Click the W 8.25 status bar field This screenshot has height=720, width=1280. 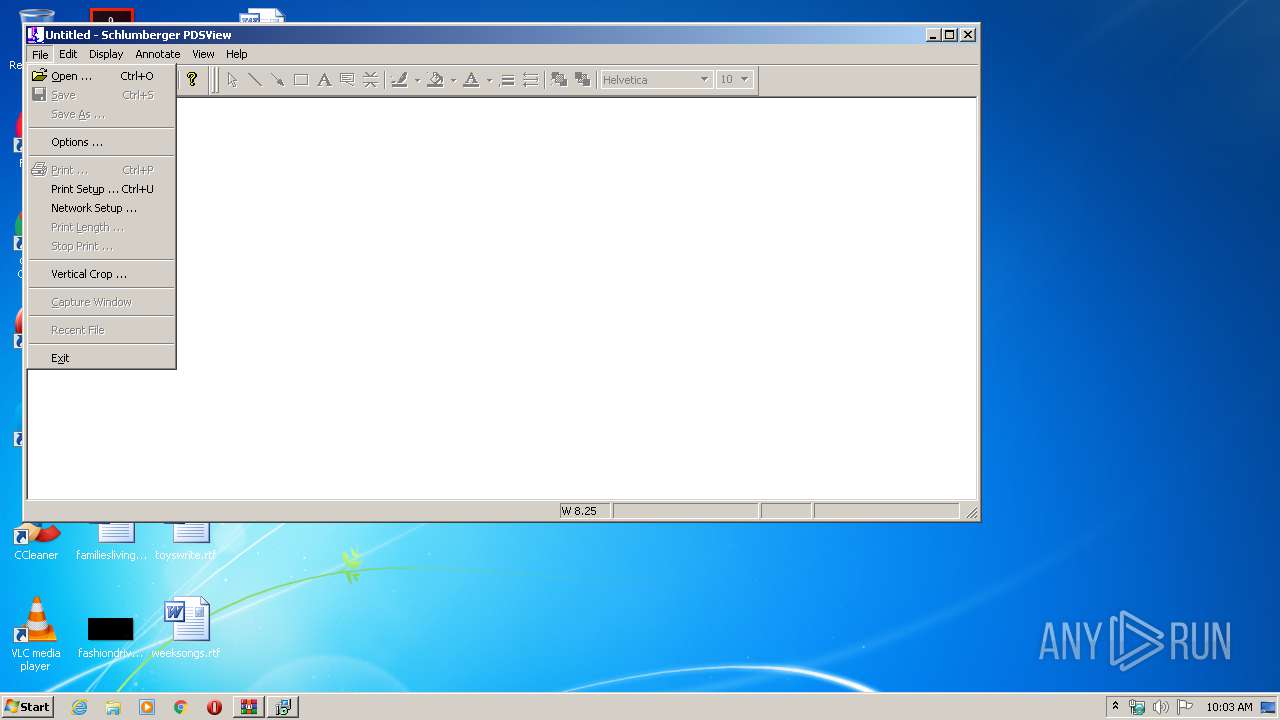pyautogui.click(x=584, y=511)
